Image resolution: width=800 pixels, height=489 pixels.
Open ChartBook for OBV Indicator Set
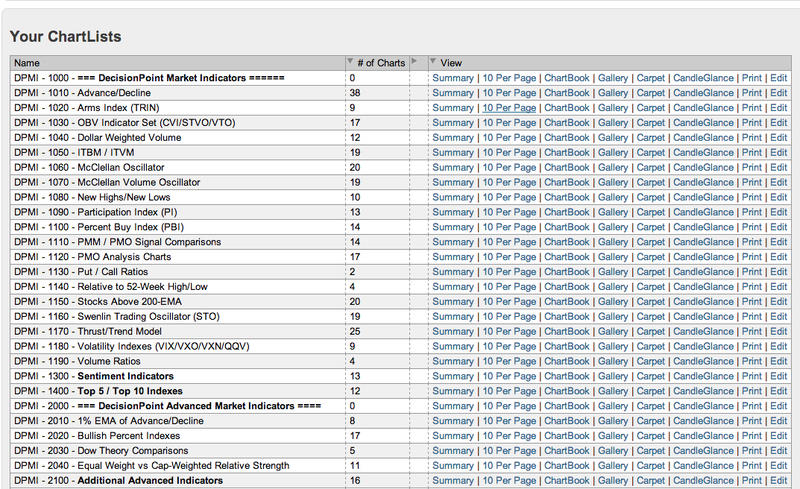(x=567, y=123)
